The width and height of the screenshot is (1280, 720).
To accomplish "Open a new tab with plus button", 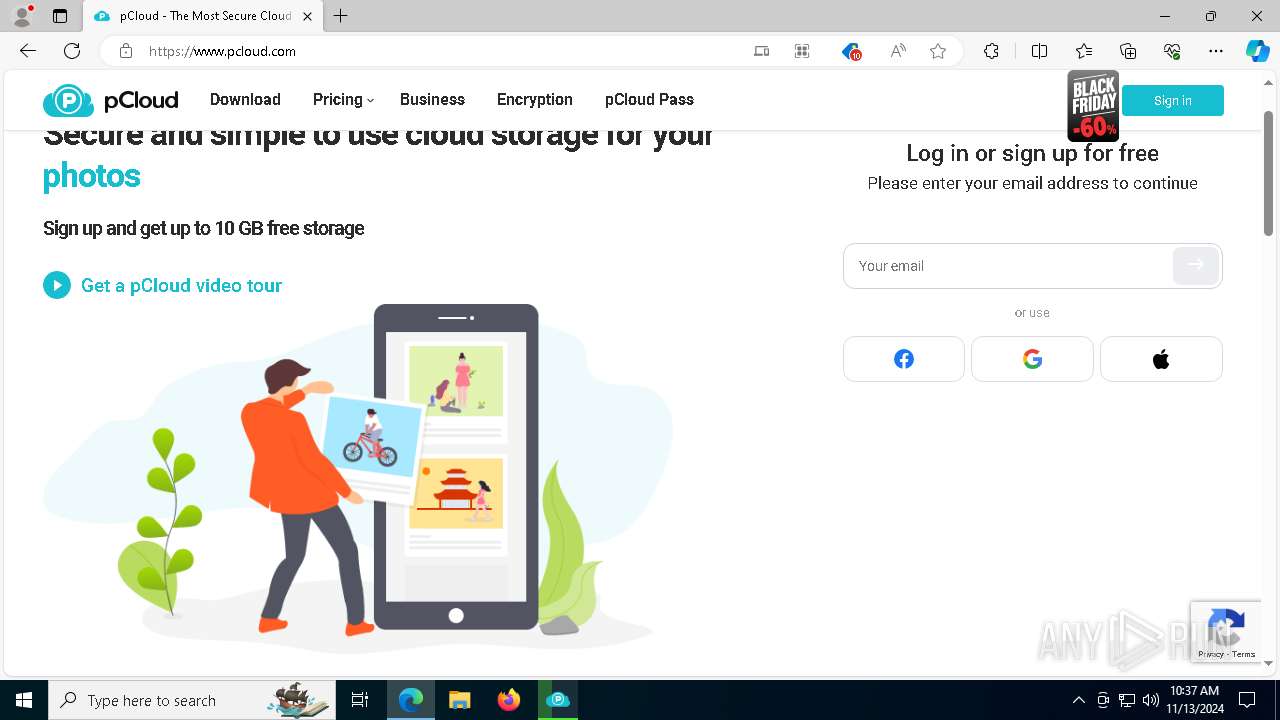I will click(341, 16).
